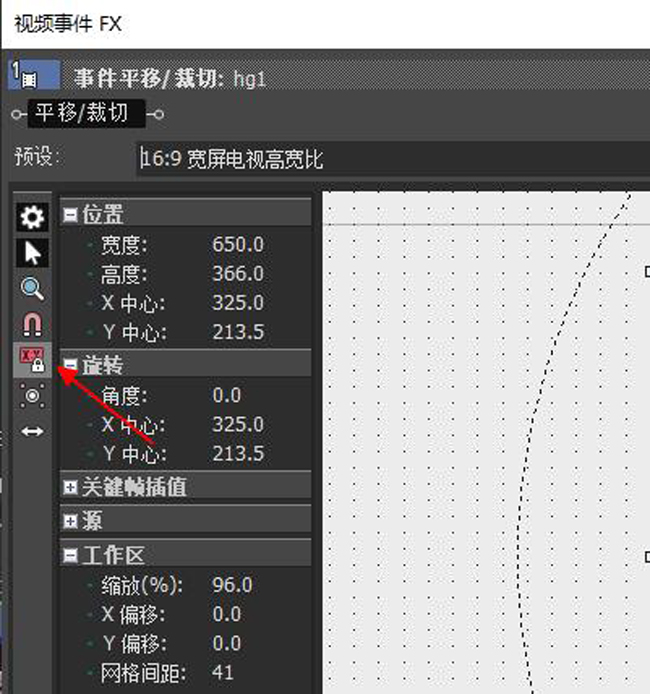This screenshot has height=694, width=650.
Task: Collapse the 工作区 section
Action: tap(70, 555)
